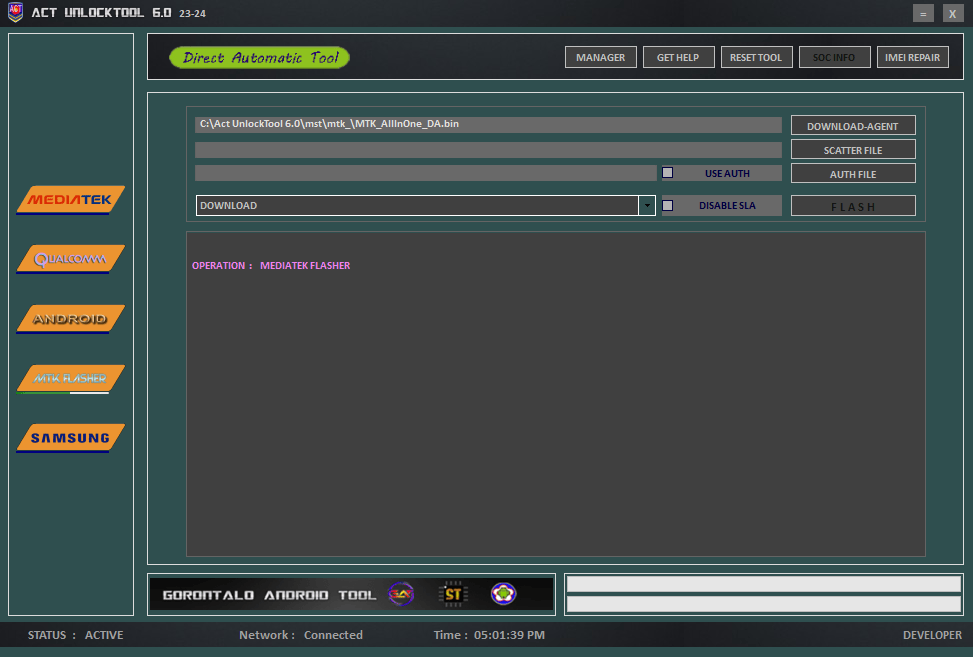
Task: Select the MEDIATEK module in the sidebar
Action: pyautogui.click(x=69, y=199)
